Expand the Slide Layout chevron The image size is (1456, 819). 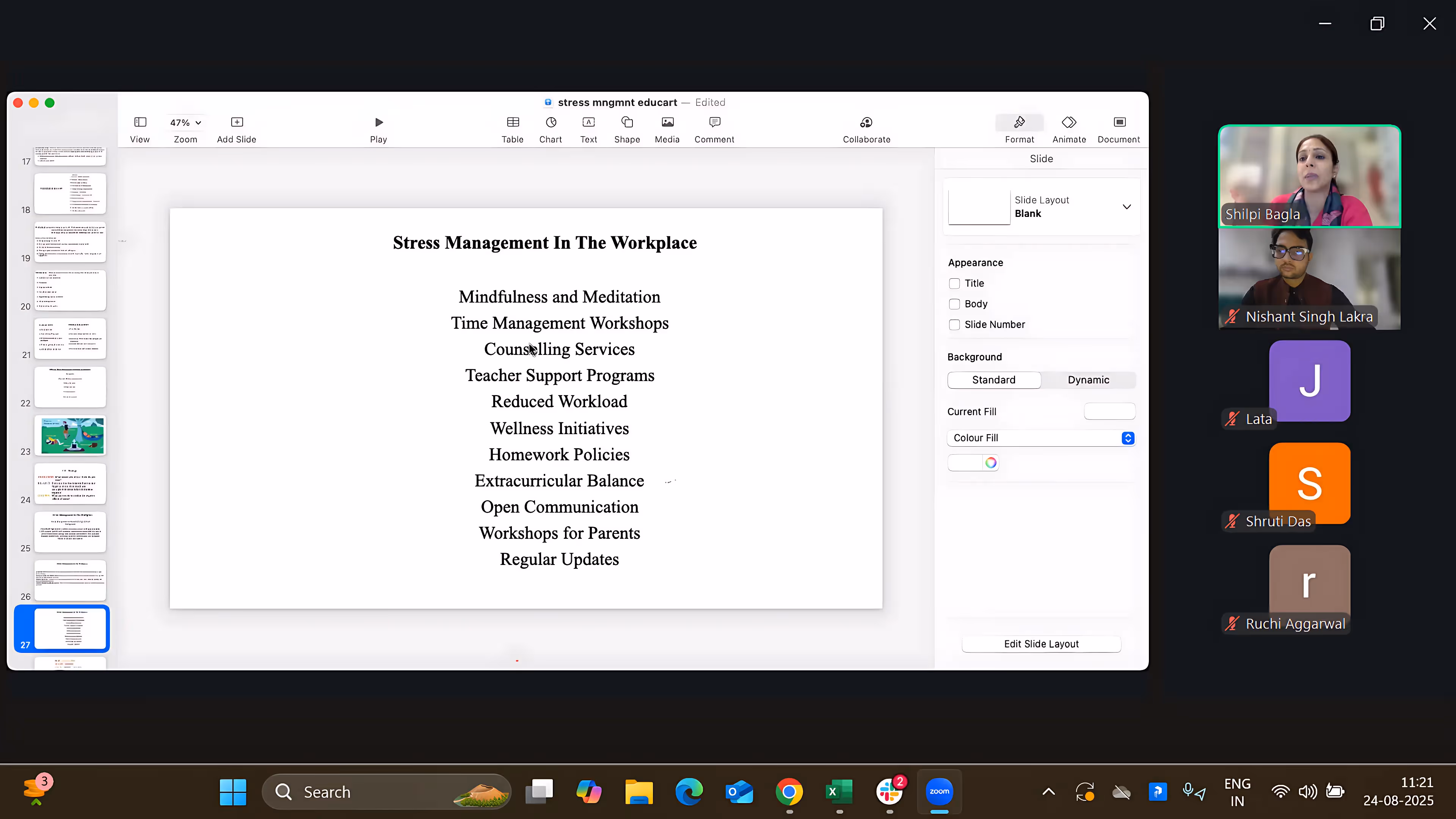point(1127,207)
